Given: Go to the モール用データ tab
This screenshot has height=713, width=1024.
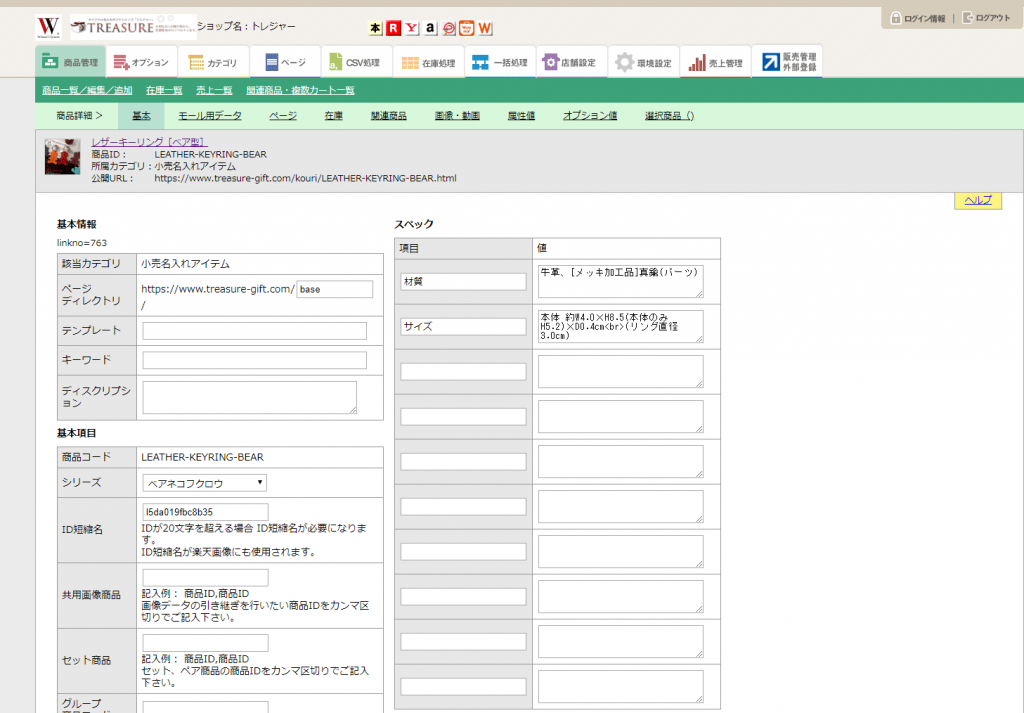Looking at the screenshot, I should (210, 116).
